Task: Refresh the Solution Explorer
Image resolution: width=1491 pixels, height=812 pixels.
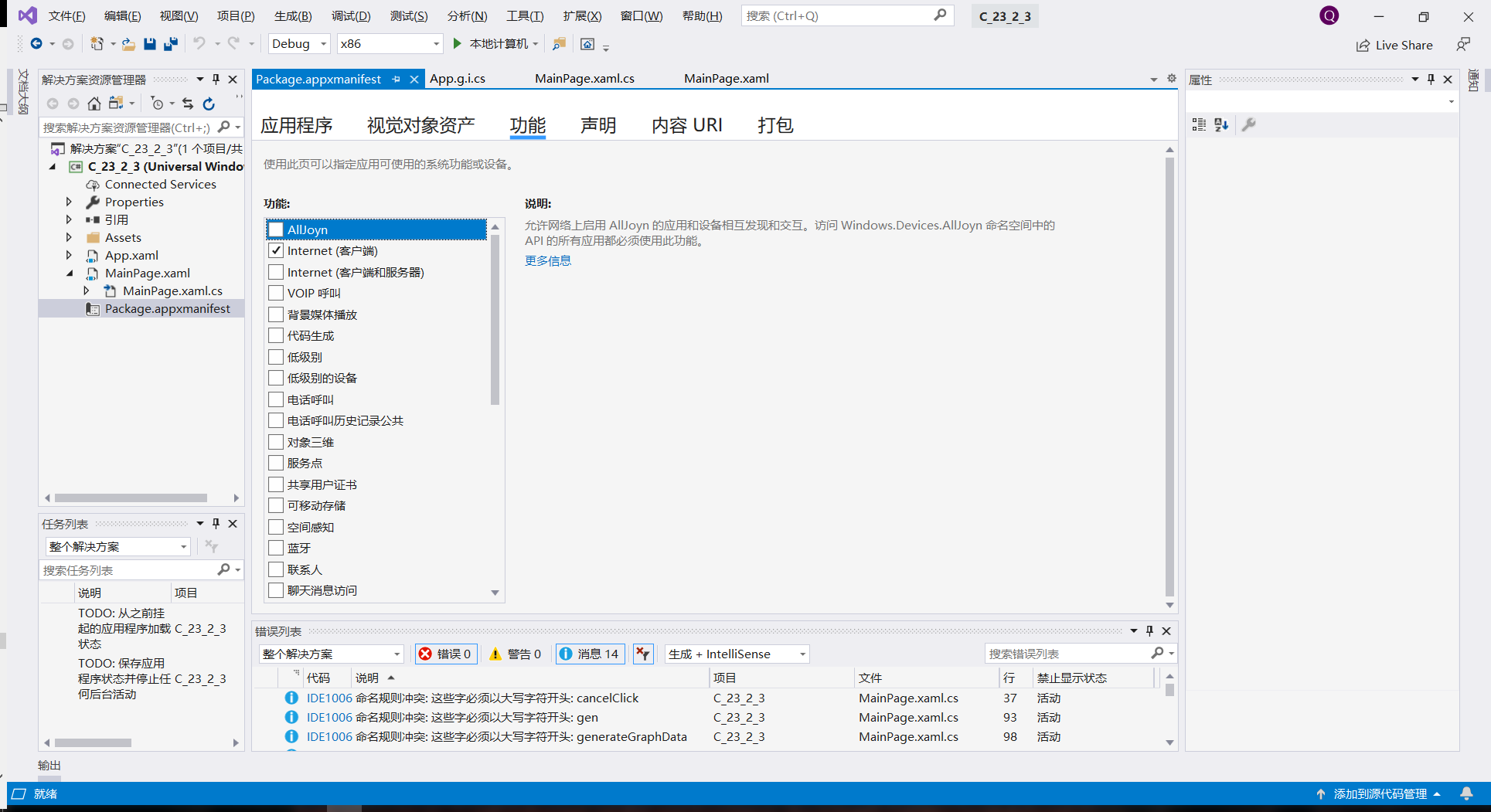Action: pos(209,103)
